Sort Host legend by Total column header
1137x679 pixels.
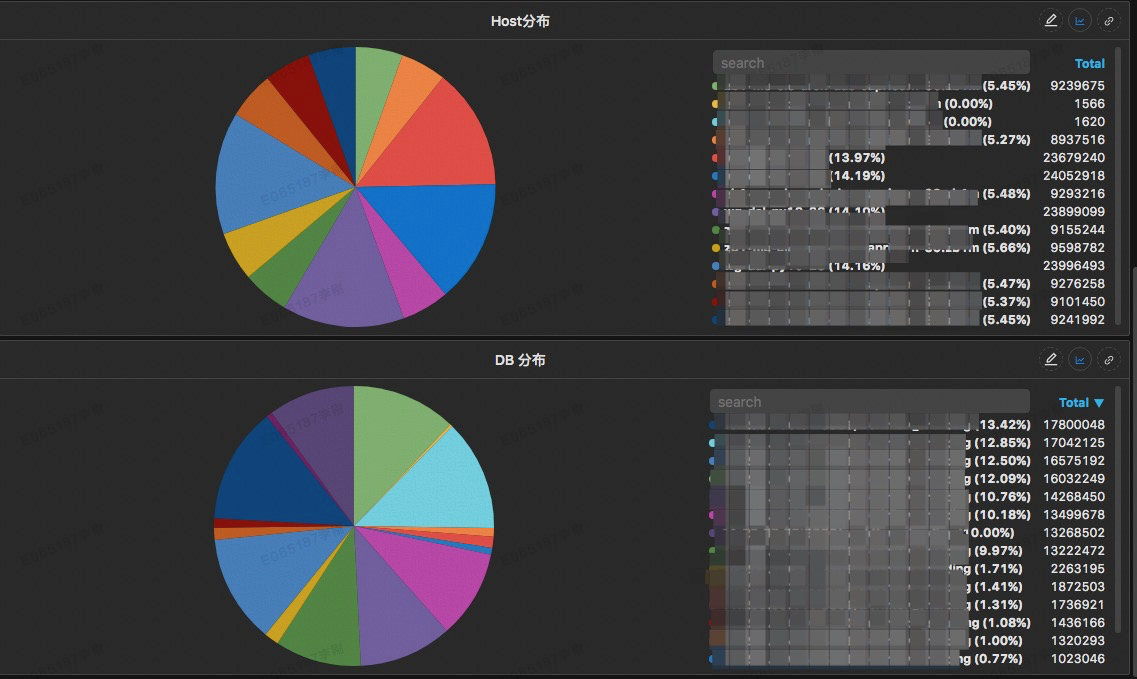pyautogui.click(x=1089, y=64)
